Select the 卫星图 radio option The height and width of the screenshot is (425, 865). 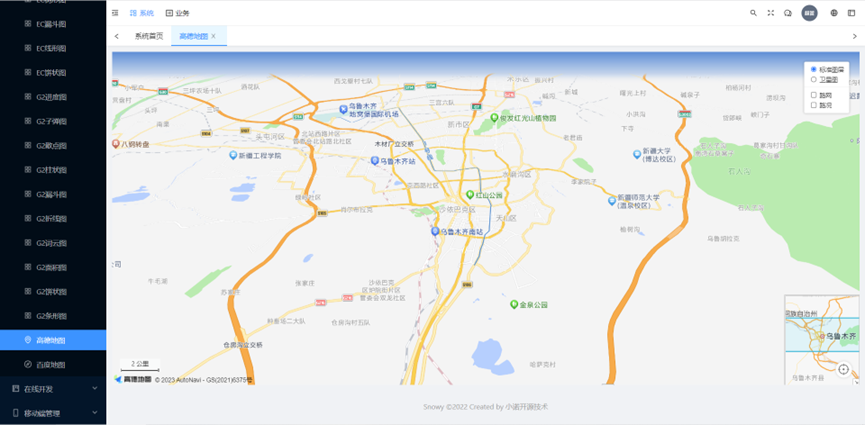[x=814, y=79]
